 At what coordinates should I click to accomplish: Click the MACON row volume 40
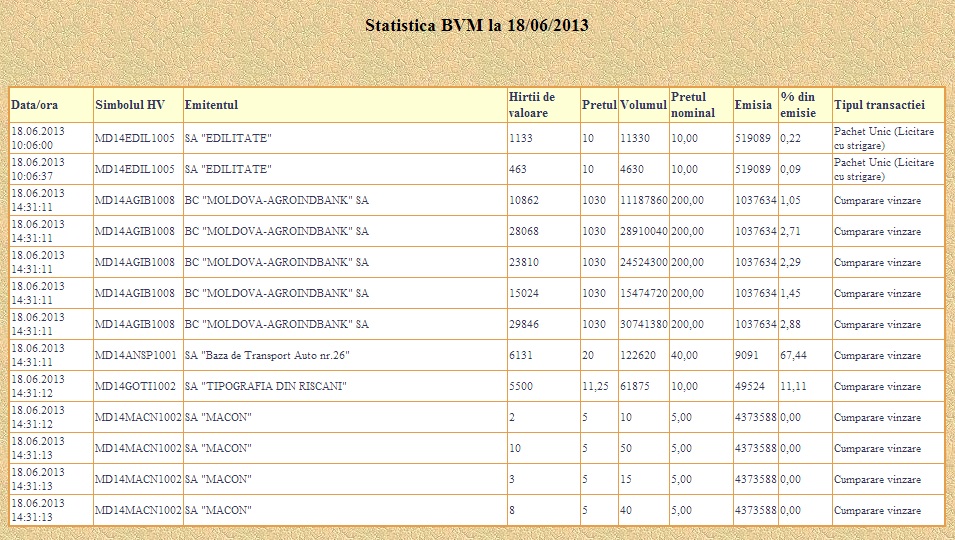(626, 511)
